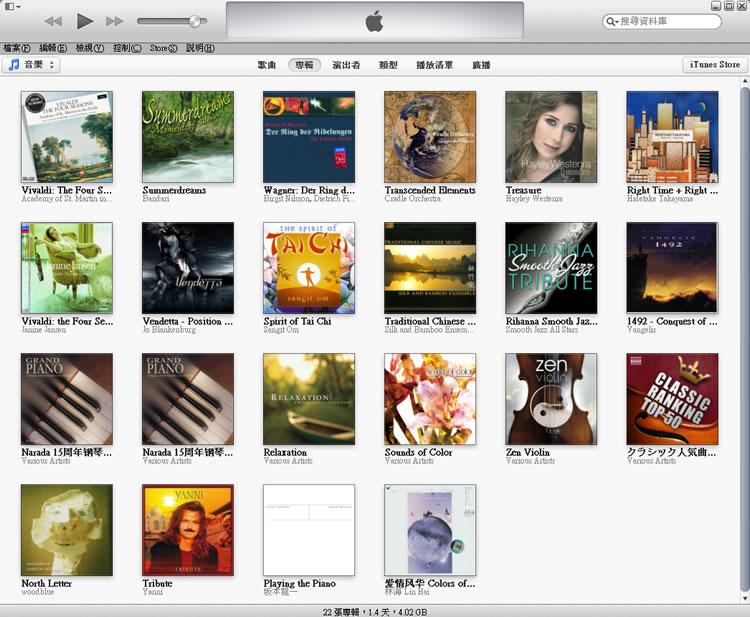This screenshot has height=617, width=750.
Task: Select the Right Time + Right album cover
Action: tap(672, 137)
